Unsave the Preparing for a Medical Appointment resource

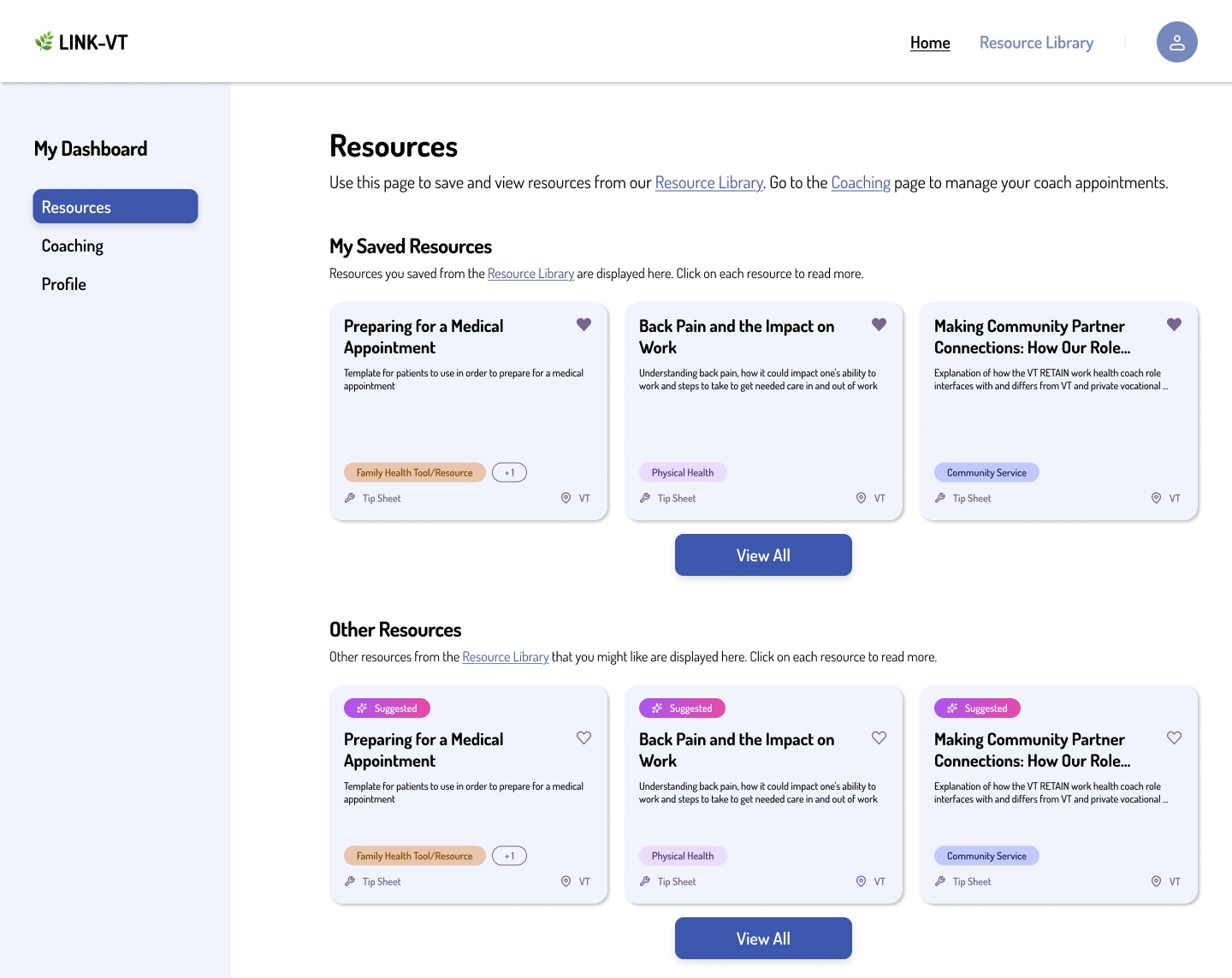584,324
